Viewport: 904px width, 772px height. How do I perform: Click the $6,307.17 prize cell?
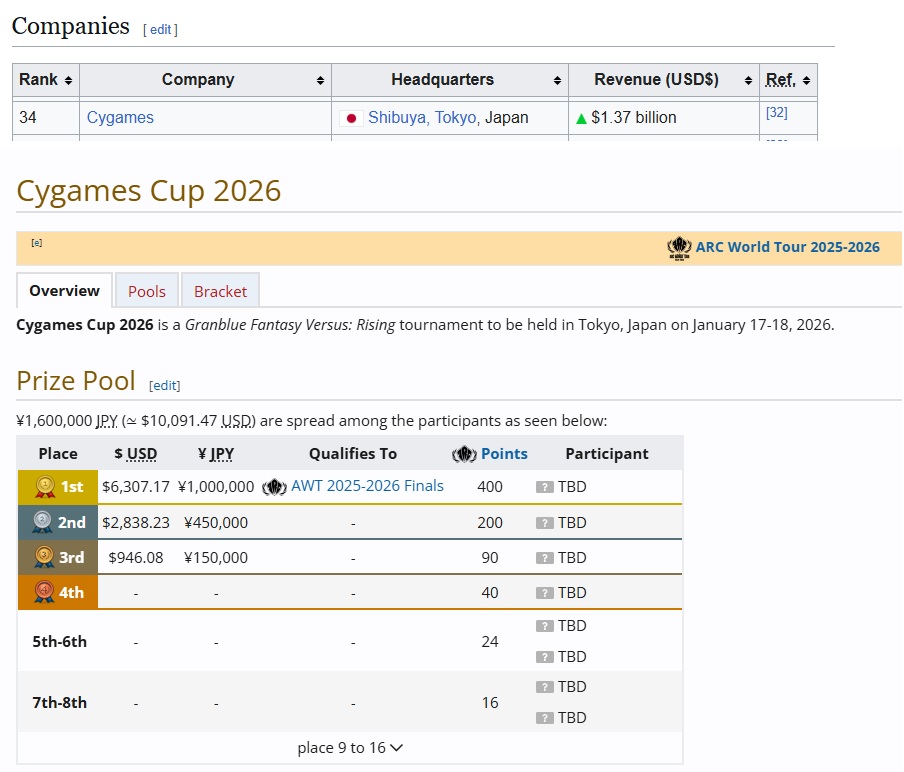pos(135,487)
